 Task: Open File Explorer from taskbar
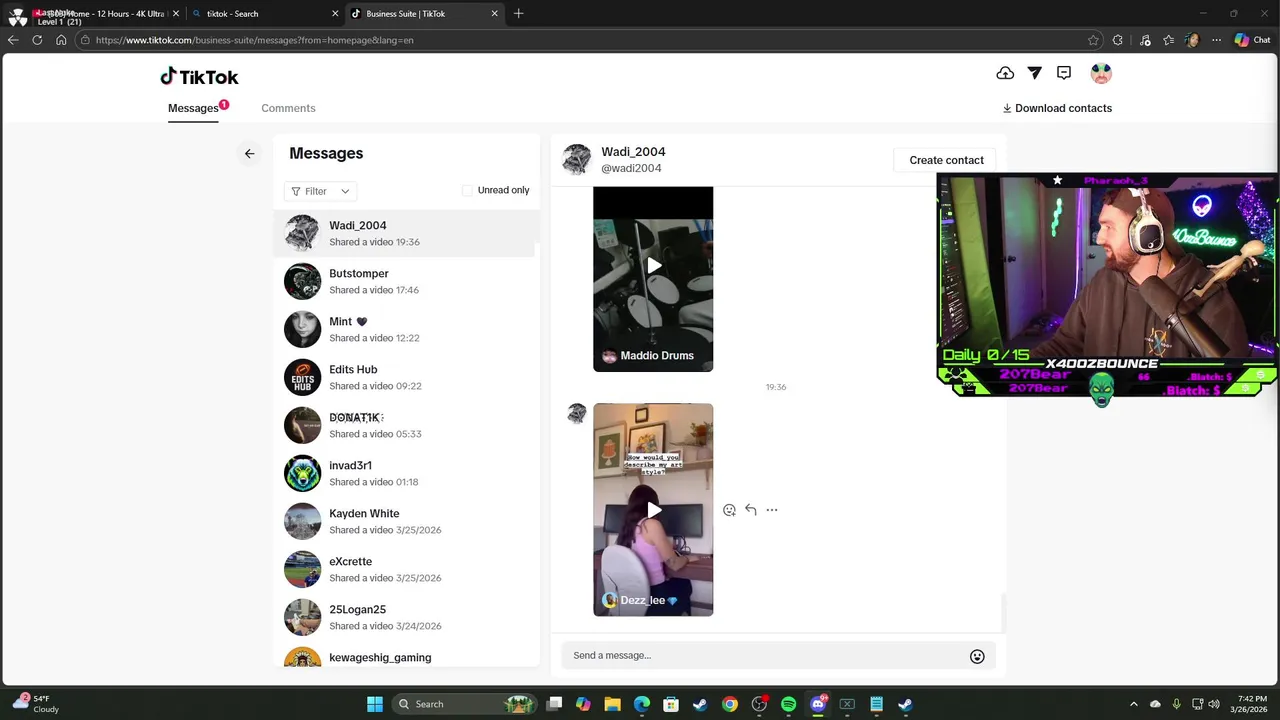point(613,704)
